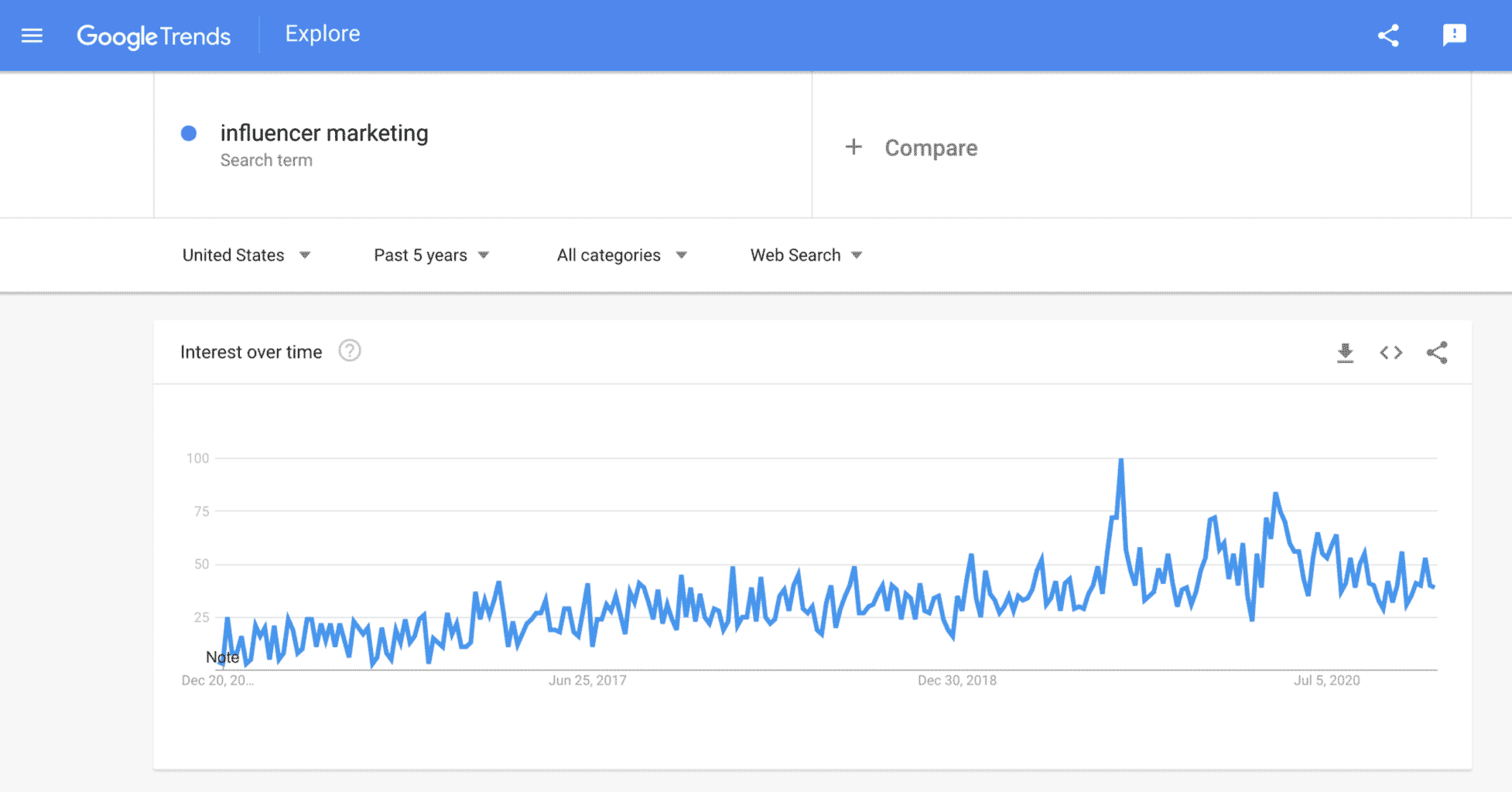Click the blue search term color dot
1512x792 pixels.
(x=188, y=134)
